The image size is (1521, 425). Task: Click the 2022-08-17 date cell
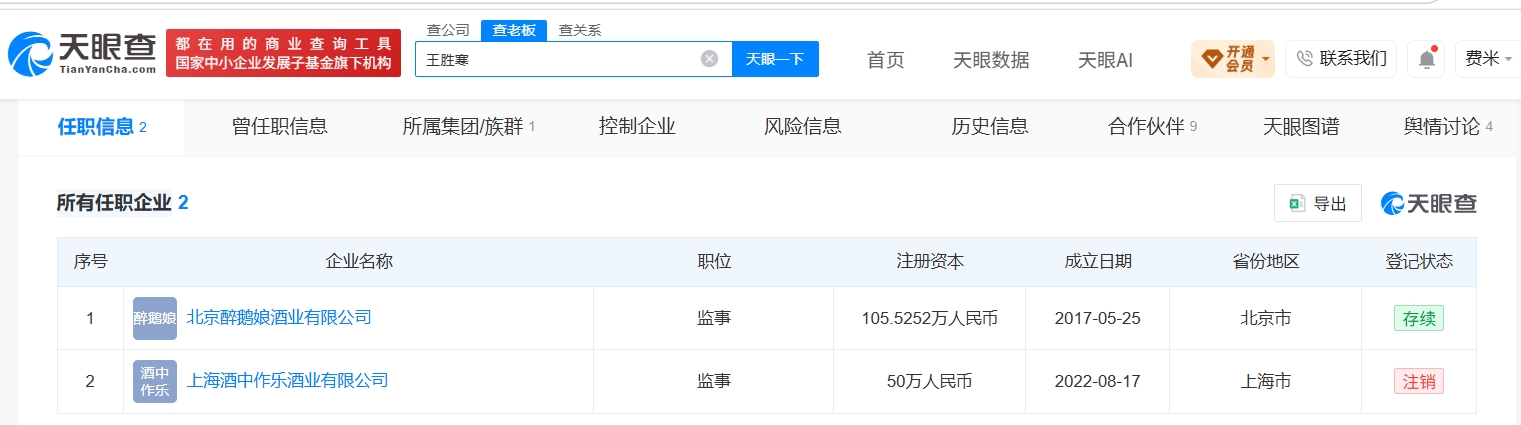(x=1098, y=382)
